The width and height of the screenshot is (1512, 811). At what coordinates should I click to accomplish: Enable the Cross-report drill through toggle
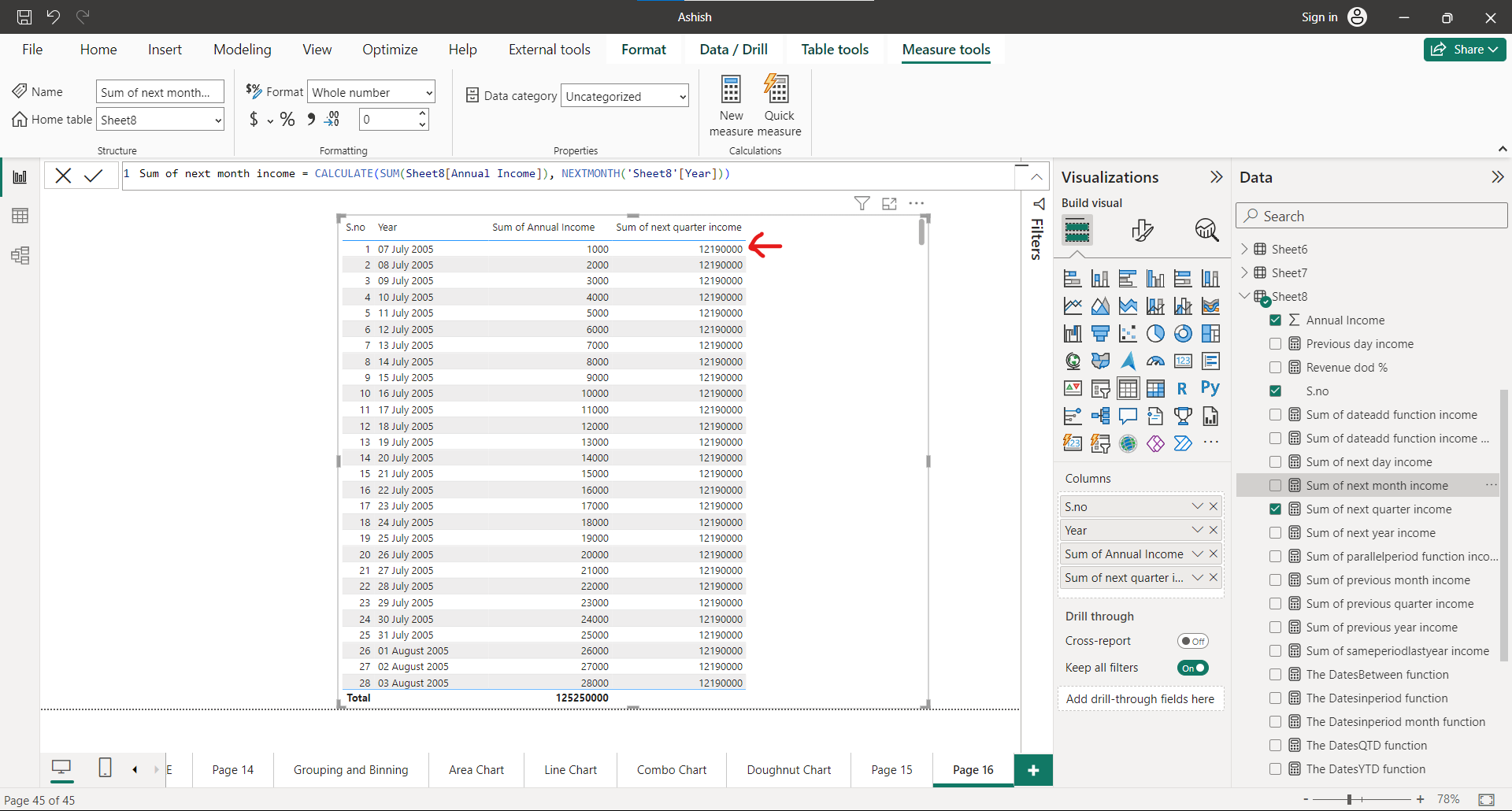click(x=1191, y=640)
